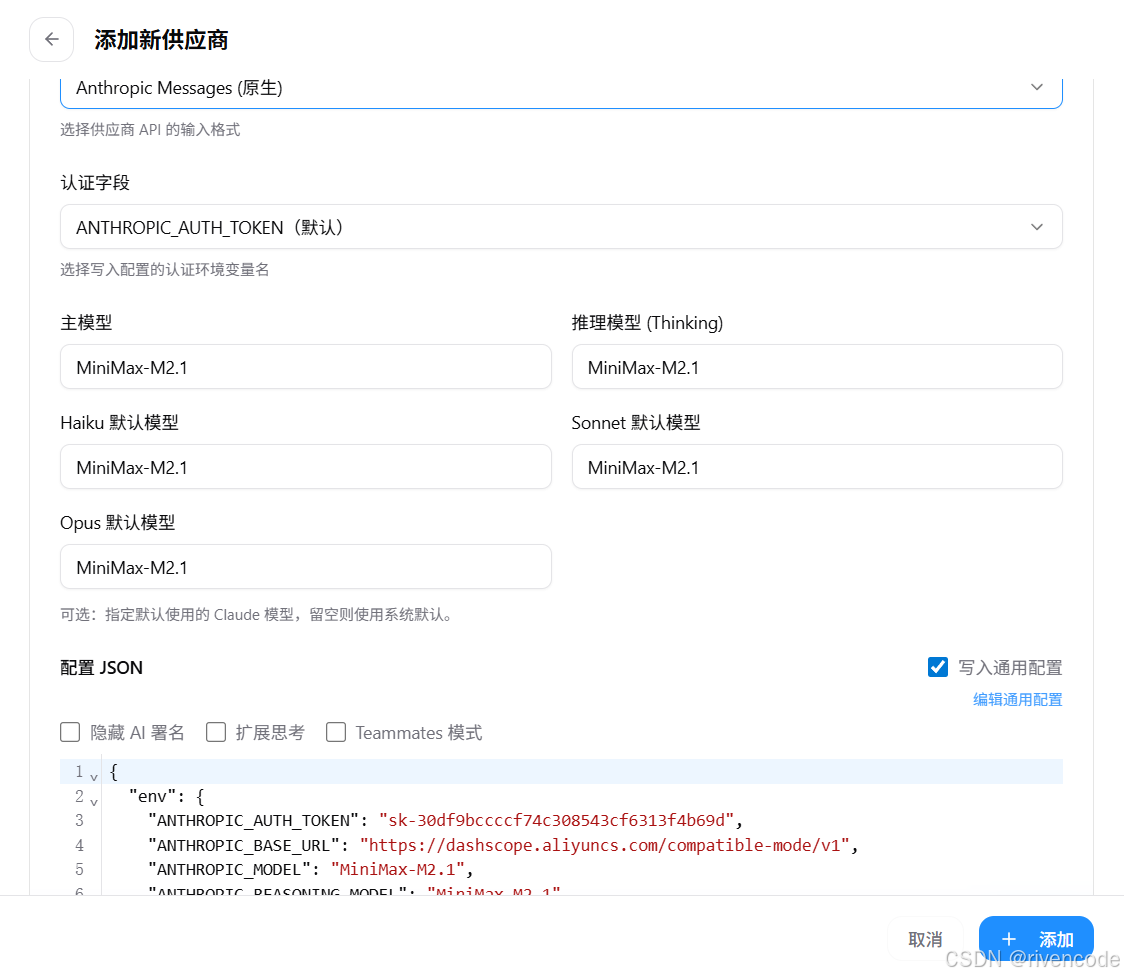1124x979 pixels.
Task: Click the ANTHROPIC_MODEL value in JSON
Action: 397,870
